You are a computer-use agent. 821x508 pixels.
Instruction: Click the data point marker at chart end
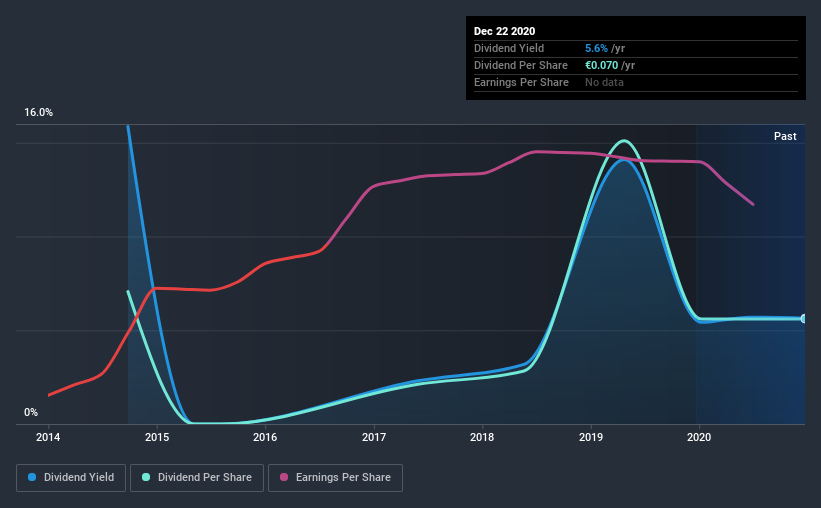coord(804,318)
